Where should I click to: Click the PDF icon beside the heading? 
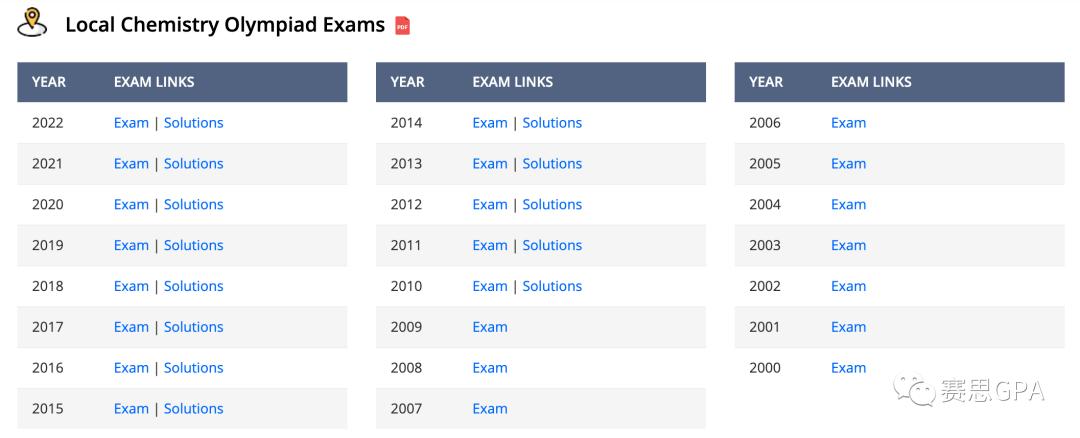point(403,26)
